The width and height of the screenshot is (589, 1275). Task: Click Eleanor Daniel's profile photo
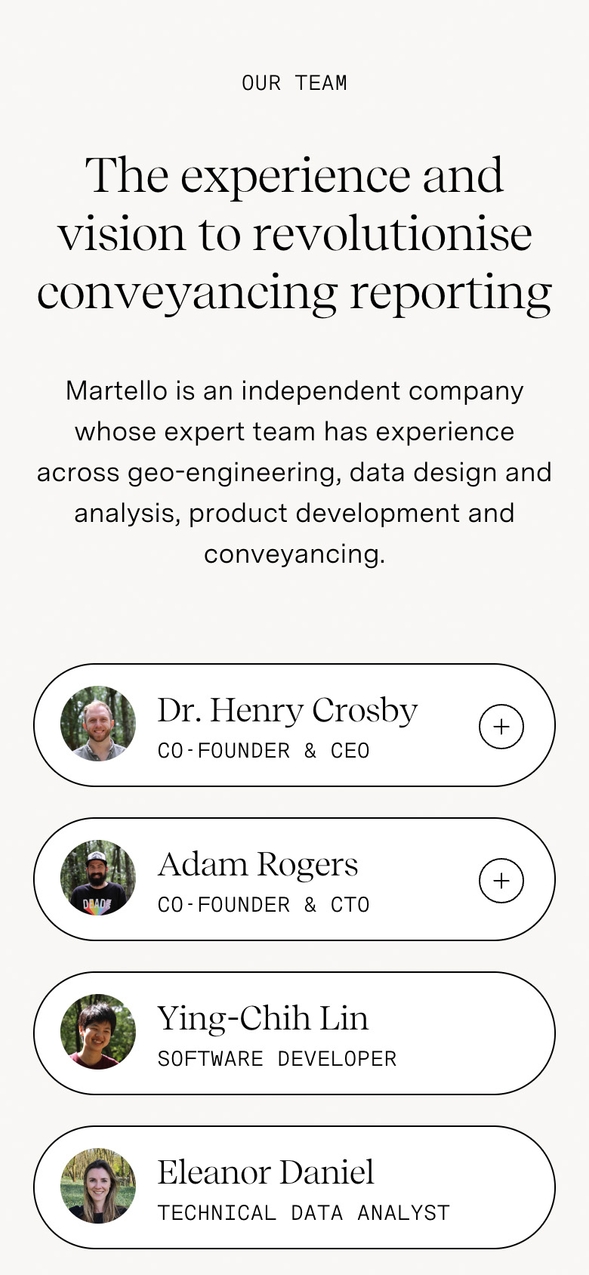click(98, 1186)
